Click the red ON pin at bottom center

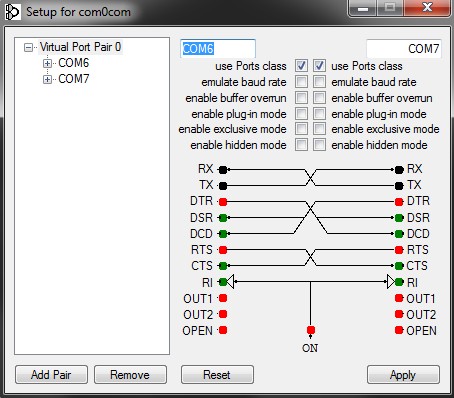pyautogui.click(x=311, y=330)
